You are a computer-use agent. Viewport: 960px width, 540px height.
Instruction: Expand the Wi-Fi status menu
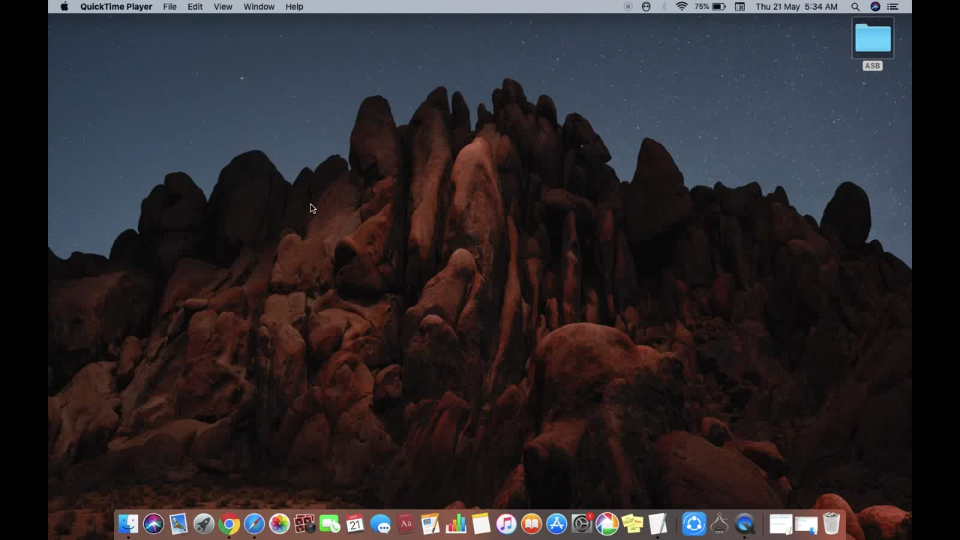point(681,7)
